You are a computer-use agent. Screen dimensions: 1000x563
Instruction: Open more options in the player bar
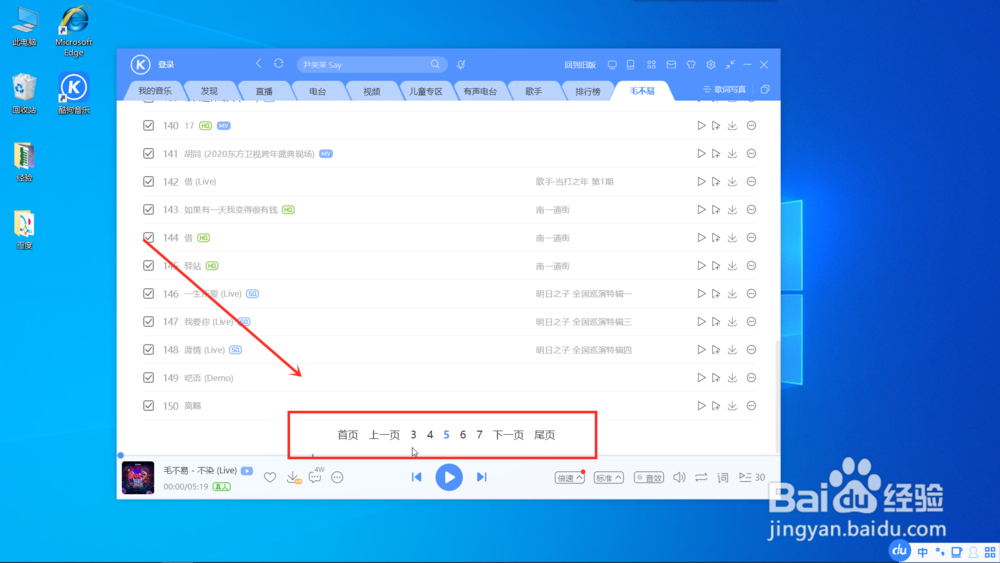(x=337, y=478)
